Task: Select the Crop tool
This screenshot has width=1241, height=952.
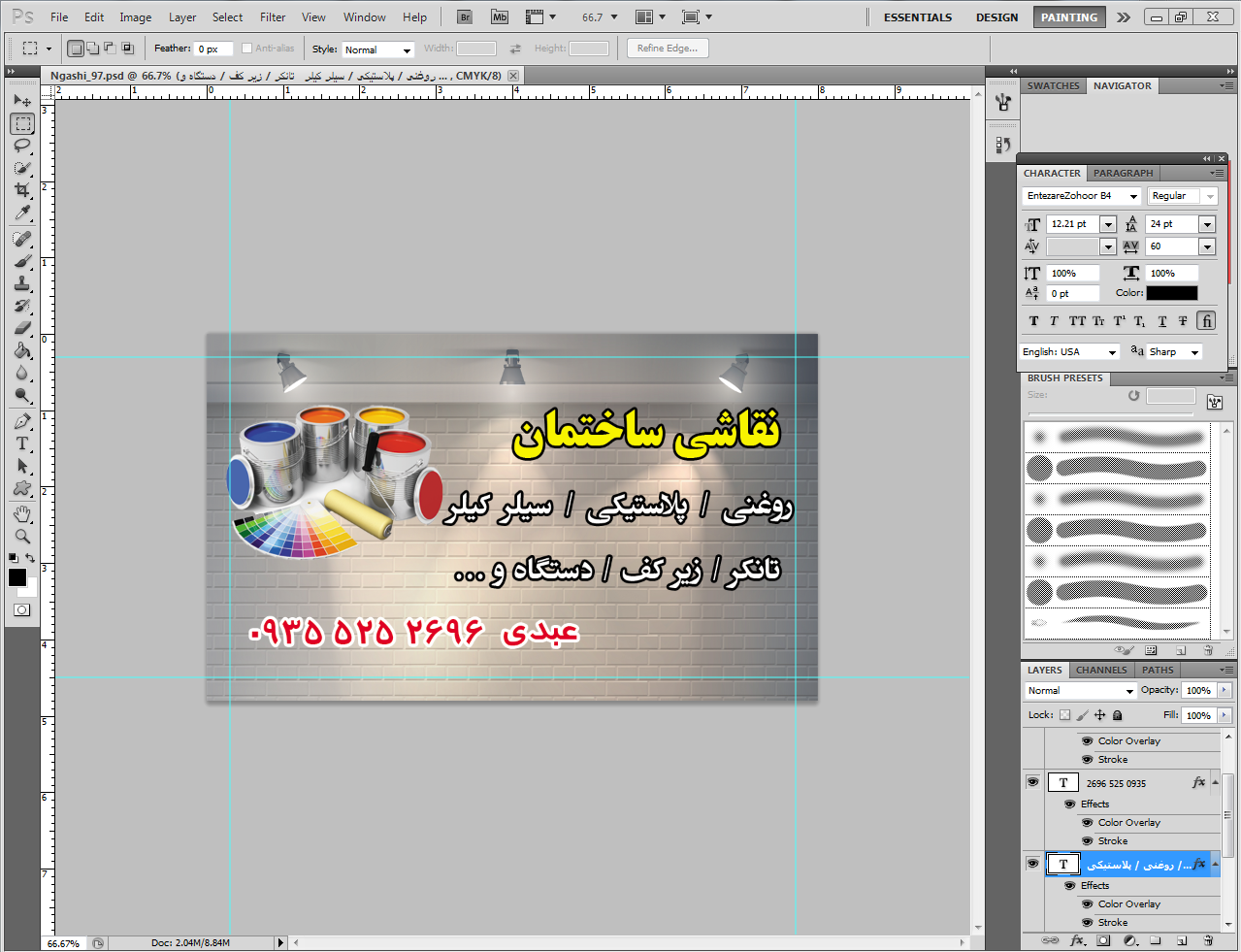Action: 22,190
